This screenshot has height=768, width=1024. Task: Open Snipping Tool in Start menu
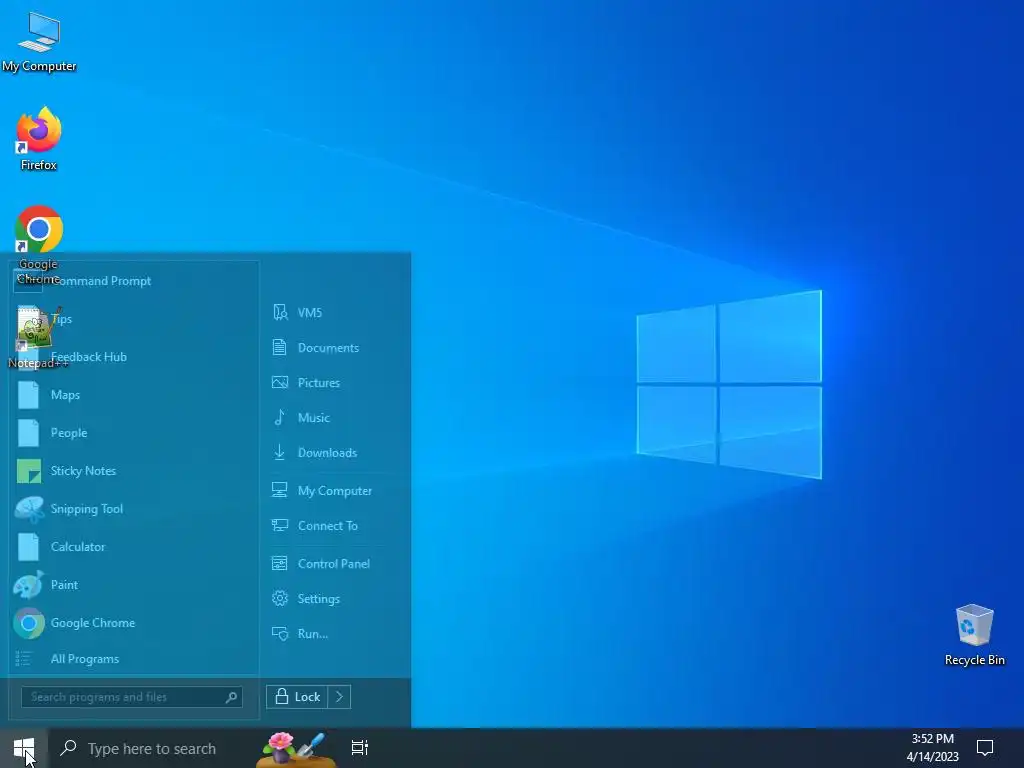pos(134,509)
